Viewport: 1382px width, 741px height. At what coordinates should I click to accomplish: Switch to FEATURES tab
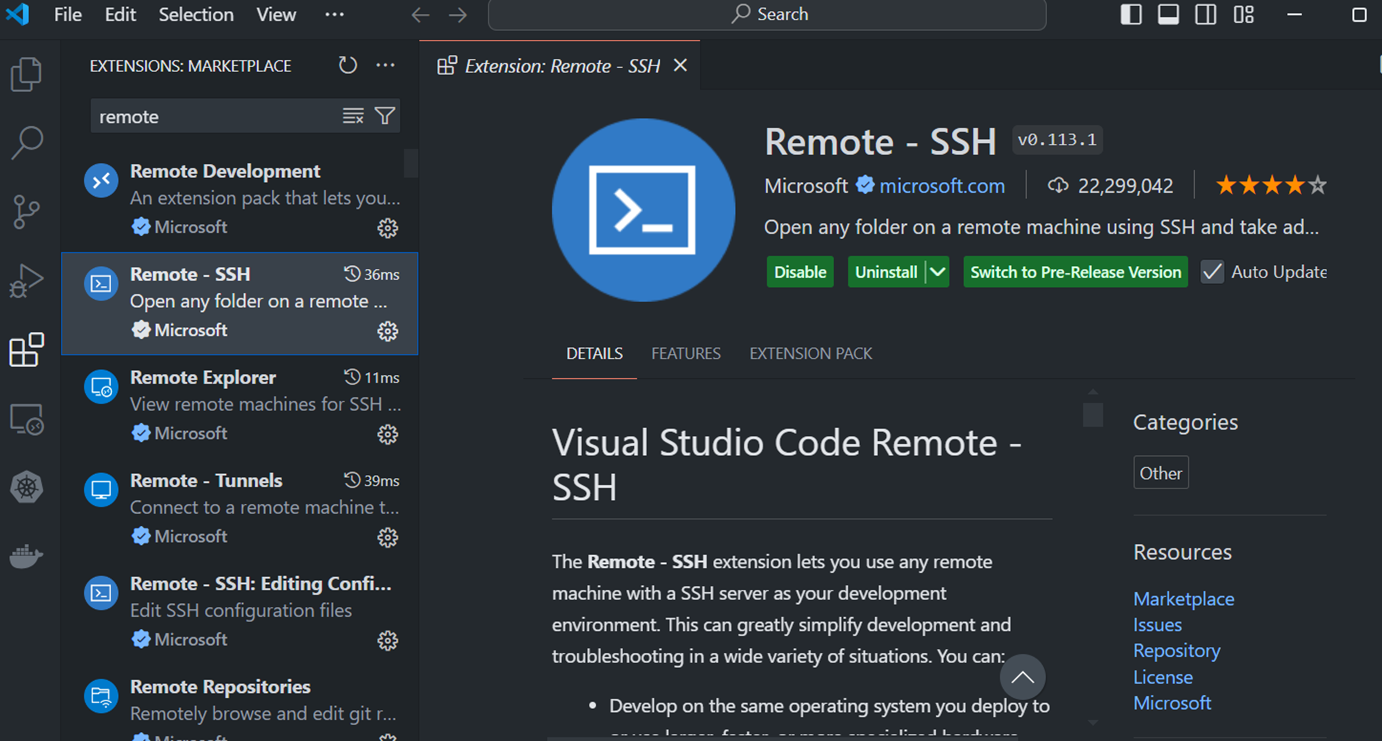[x=686, y=354]
